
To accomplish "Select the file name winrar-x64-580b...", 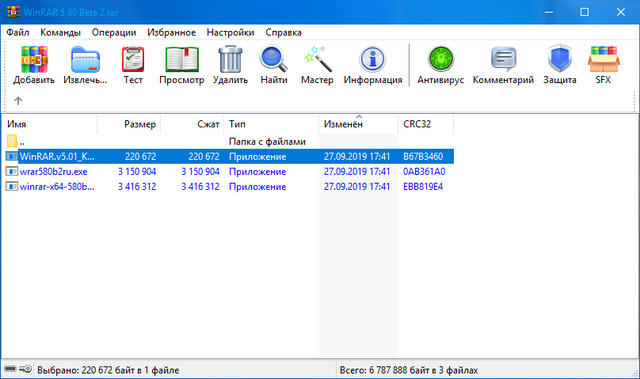I will pos(57,187).
